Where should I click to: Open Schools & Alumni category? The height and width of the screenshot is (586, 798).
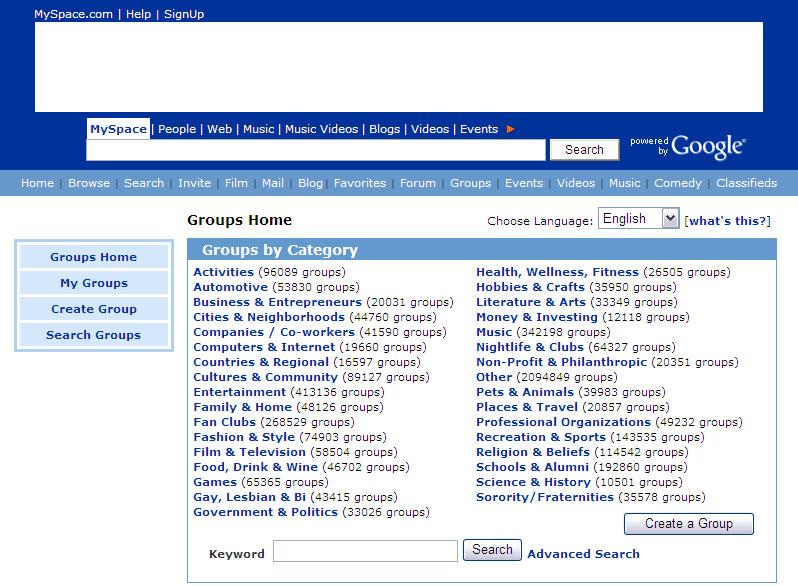[532, 467]
